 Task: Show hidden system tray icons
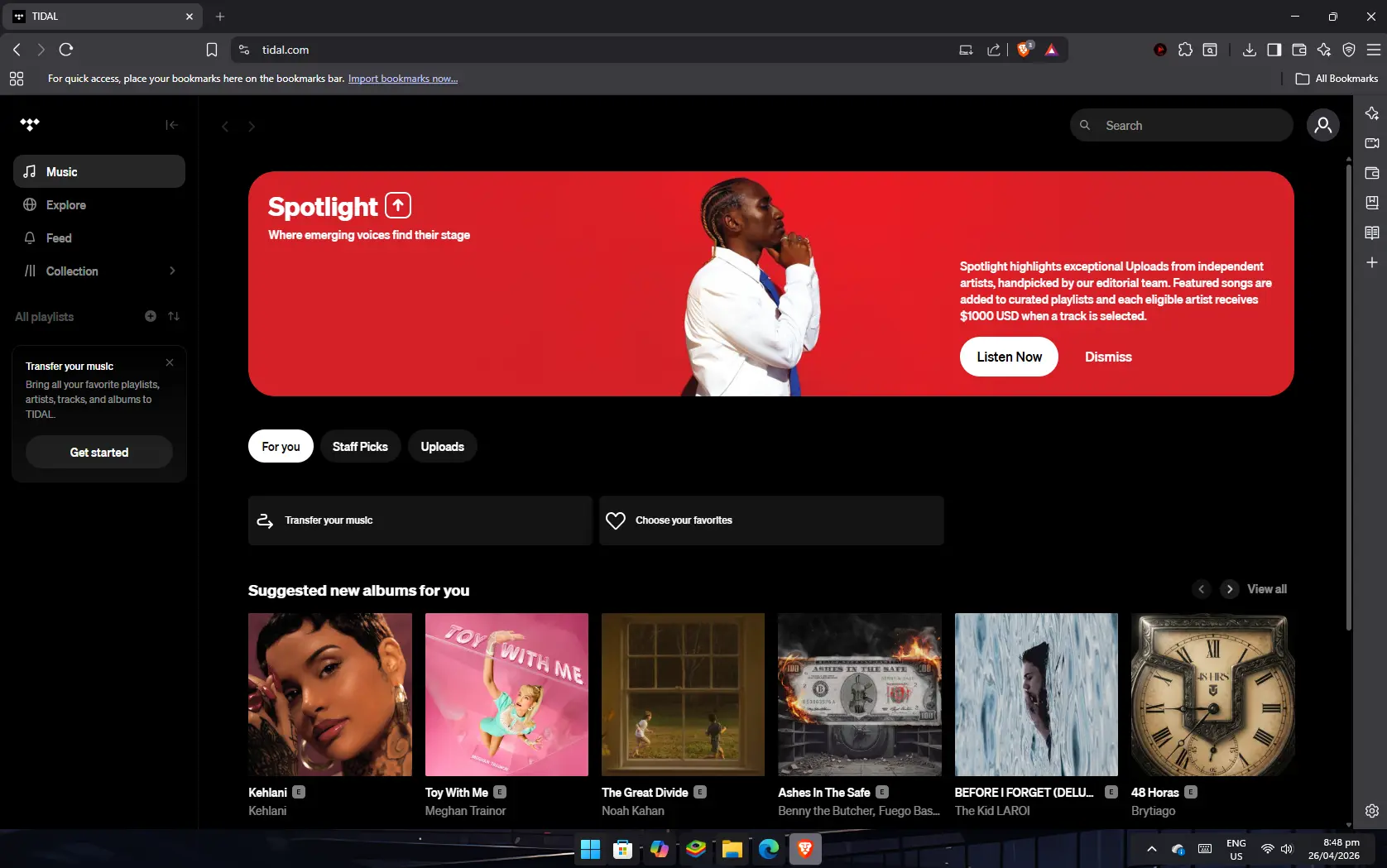click(1152, 849)
